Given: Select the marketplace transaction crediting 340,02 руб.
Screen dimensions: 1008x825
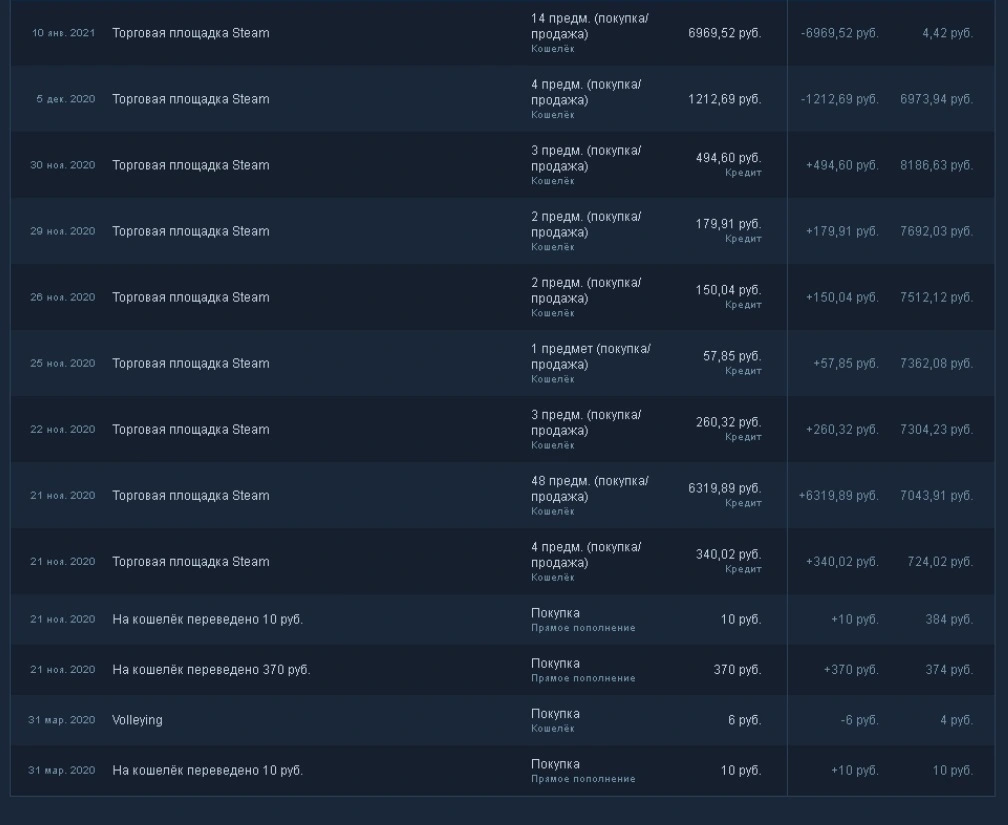Looking at the screenshot, I should coord(503,561).
